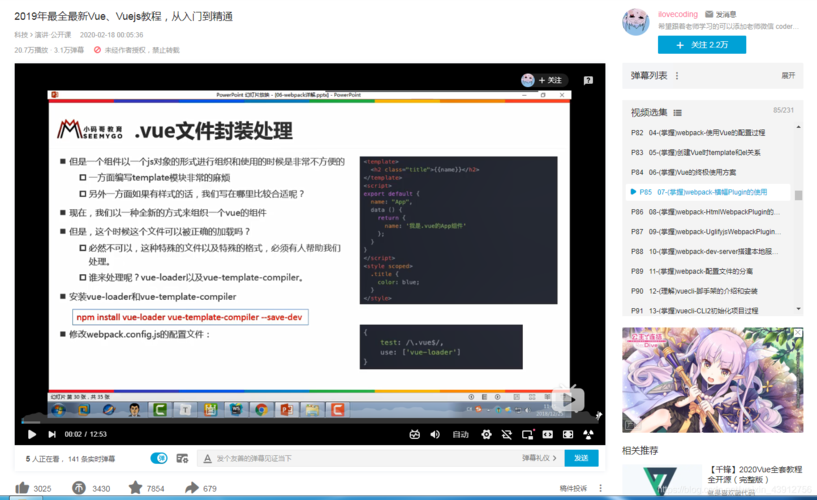Open ilovecoding uploader profile name
This screenshot has width=817, height=500.
pos(677,14)
